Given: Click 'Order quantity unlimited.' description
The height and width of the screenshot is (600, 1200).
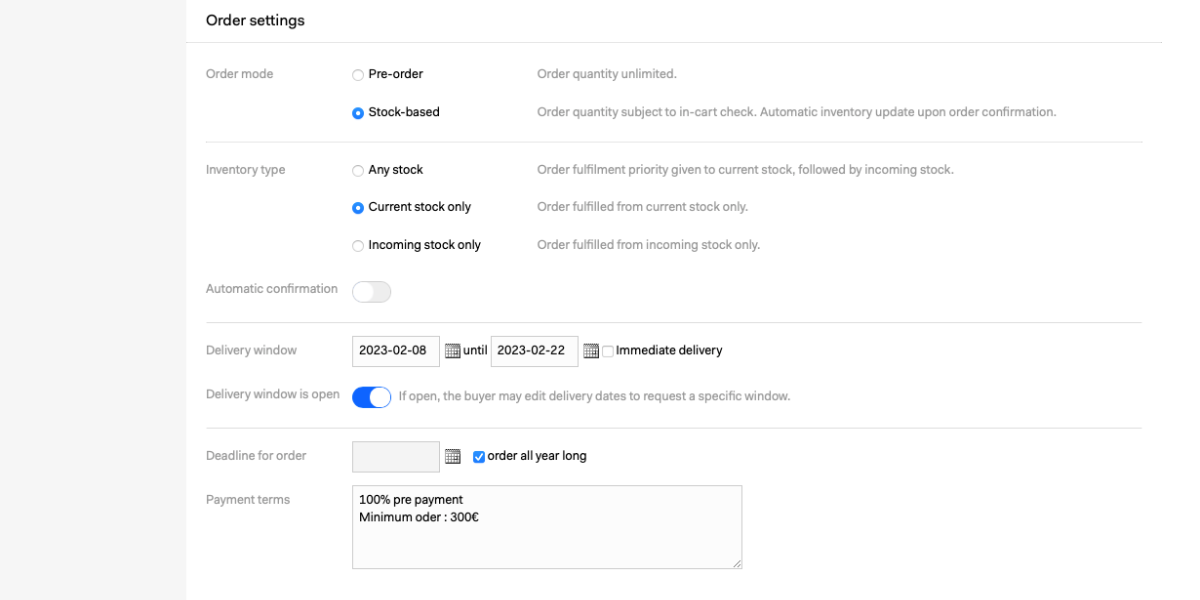Looking at the screenshot, I should (607, 74).
